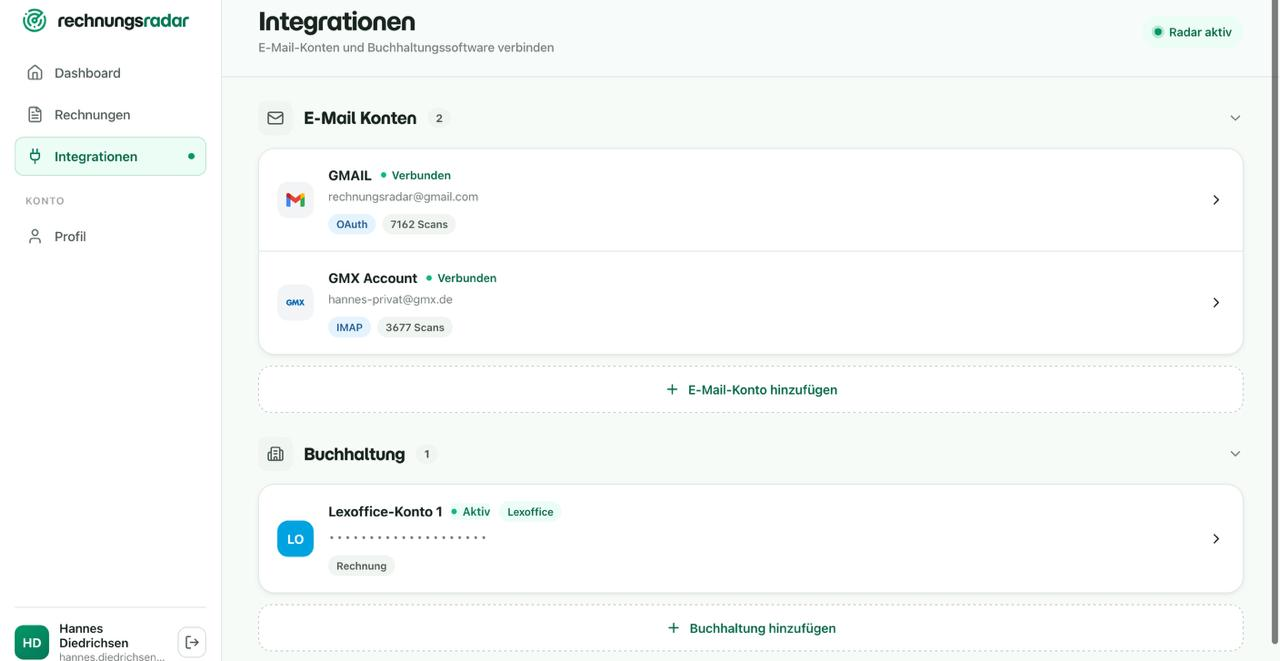Click E-Mail-Konto hinzufügen button

751,390
